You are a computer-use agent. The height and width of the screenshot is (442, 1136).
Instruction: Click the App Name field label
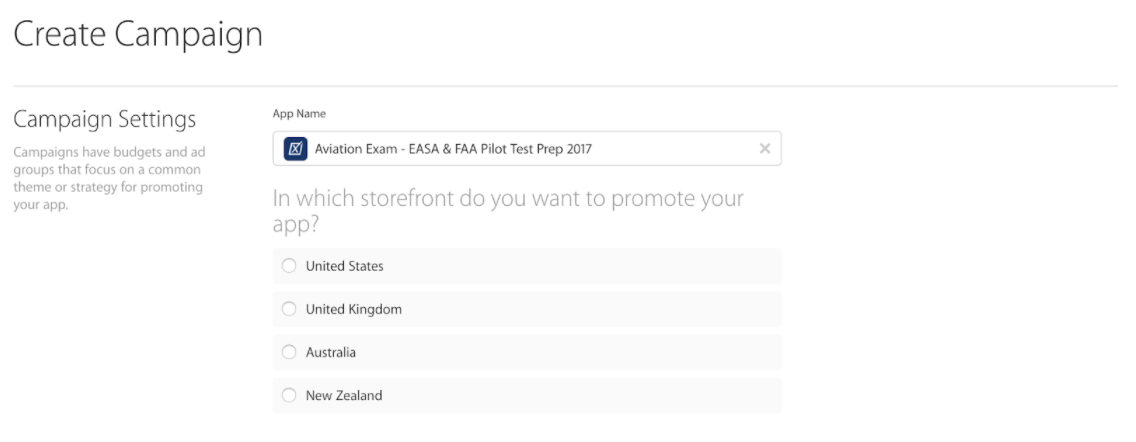pos(299,114)
